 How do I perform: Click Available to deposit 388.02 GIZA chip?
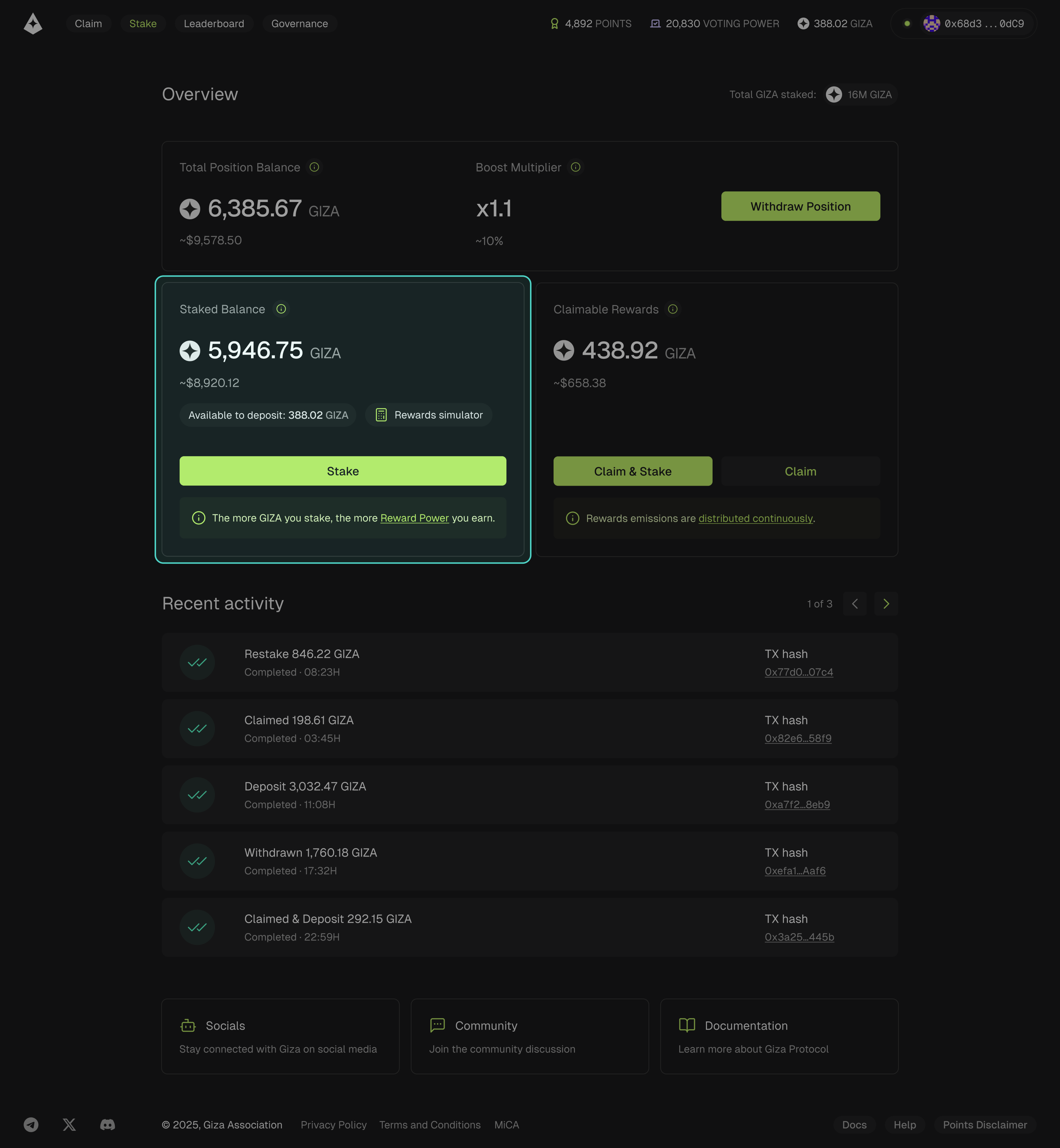(x=268, y=415)
